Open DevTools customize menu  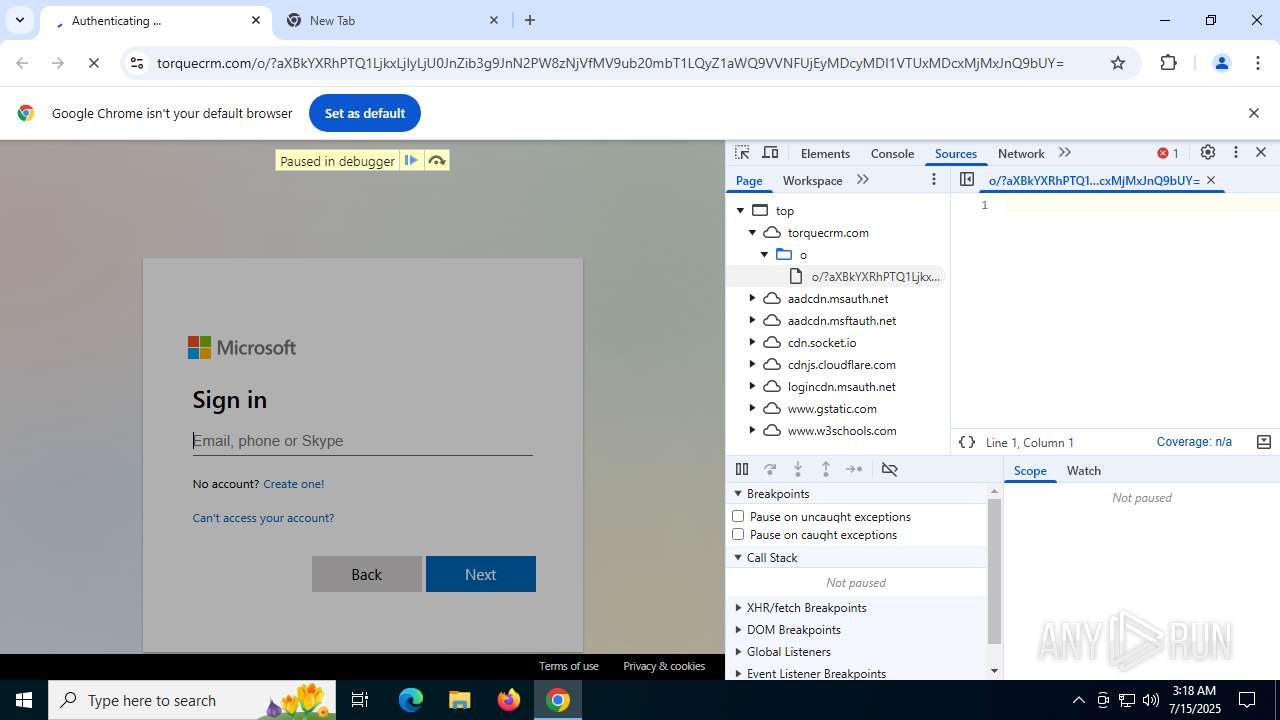click(x=1236, y=153)
